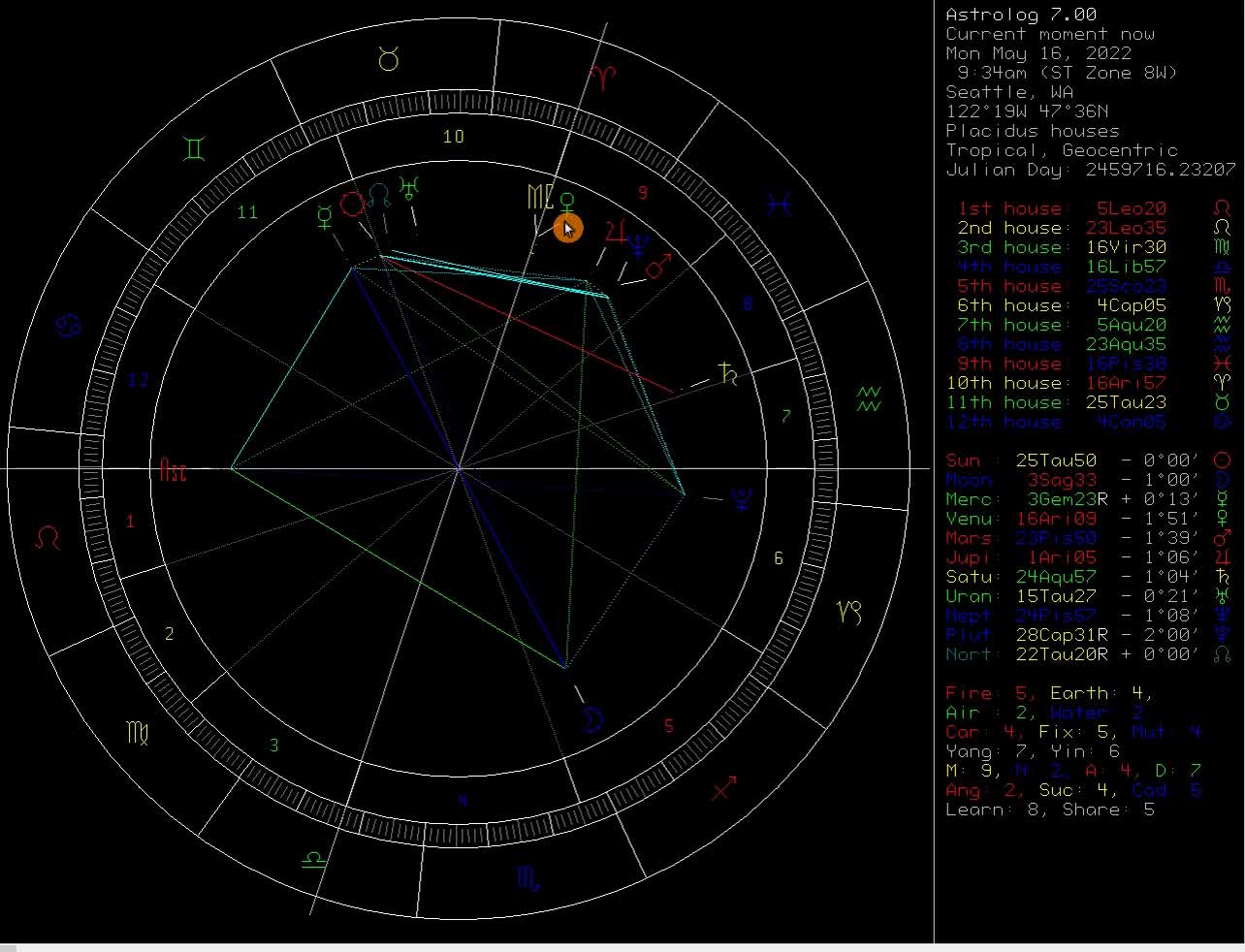Select the Aquarius sign glyph on the wheel
1245x952 pixels.
[869, 398]
